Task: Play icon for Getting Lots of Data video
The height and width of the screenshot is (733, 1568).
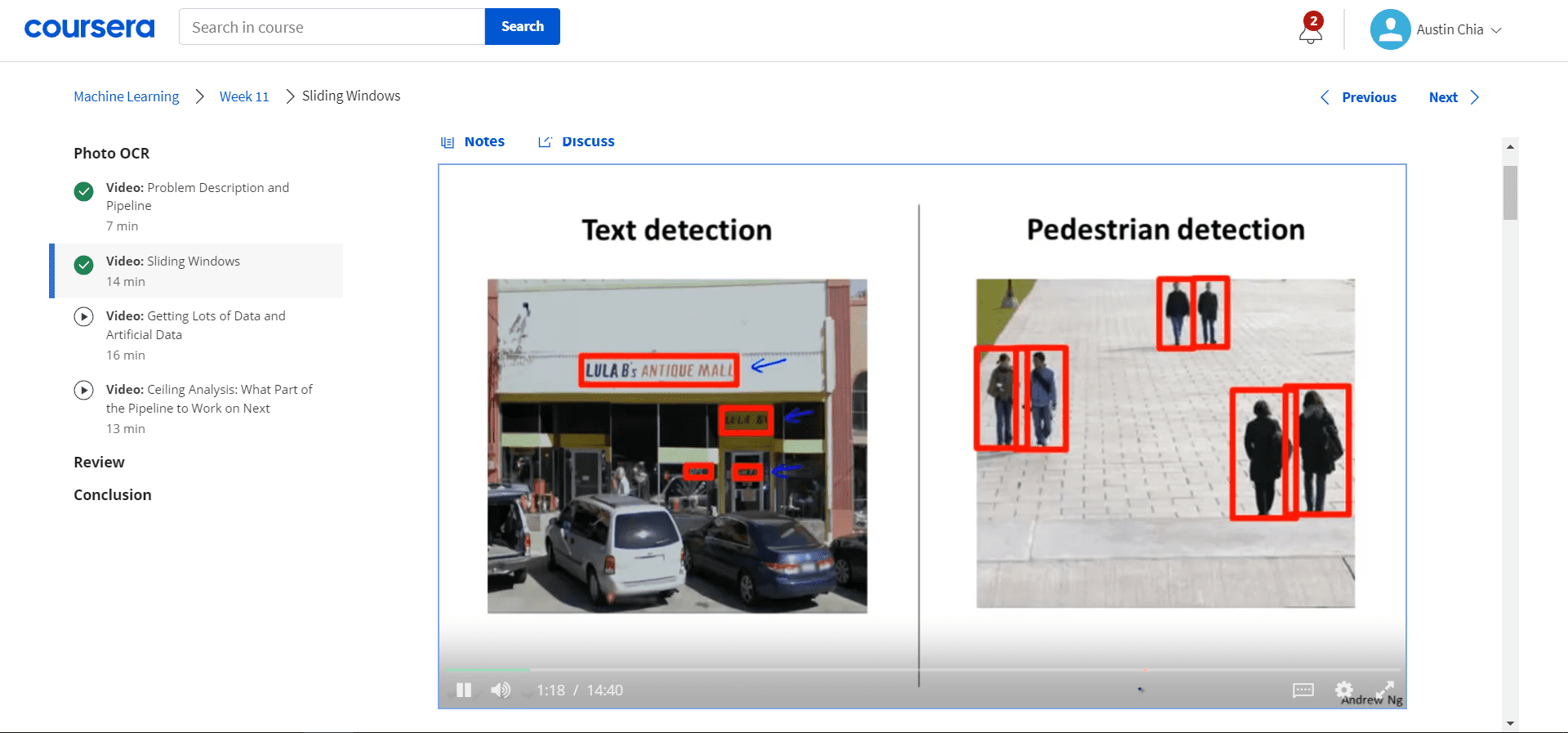Action: 83,316
